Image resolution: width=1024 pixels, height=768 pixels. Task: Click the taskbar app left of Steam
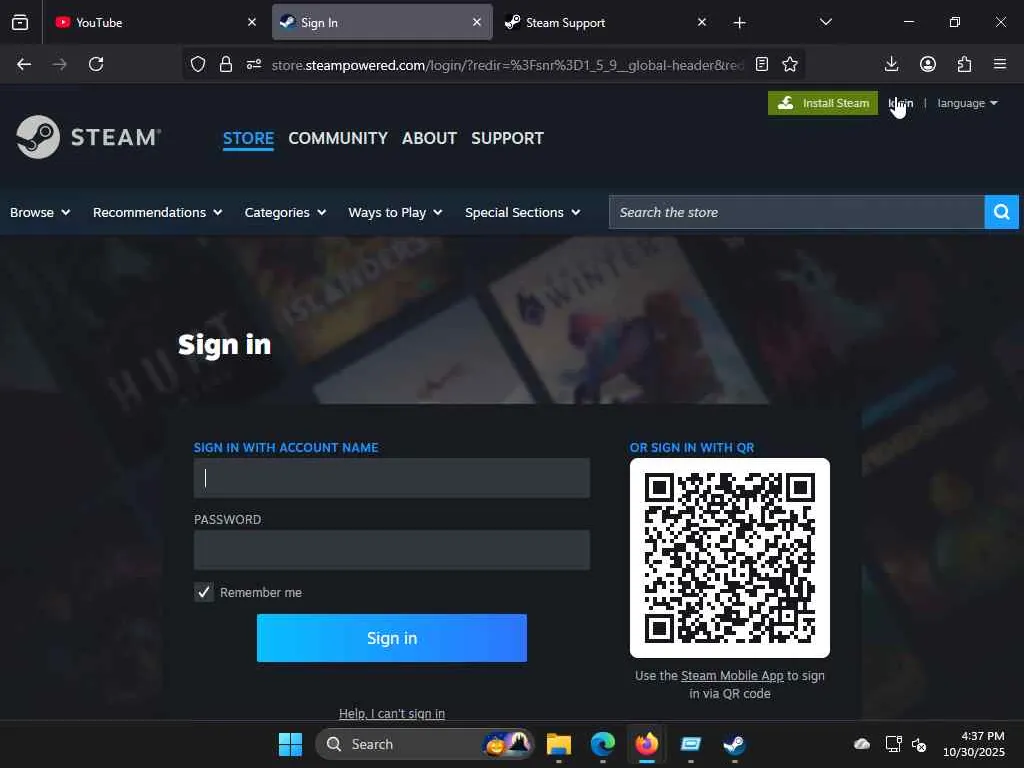coord(690,744)
